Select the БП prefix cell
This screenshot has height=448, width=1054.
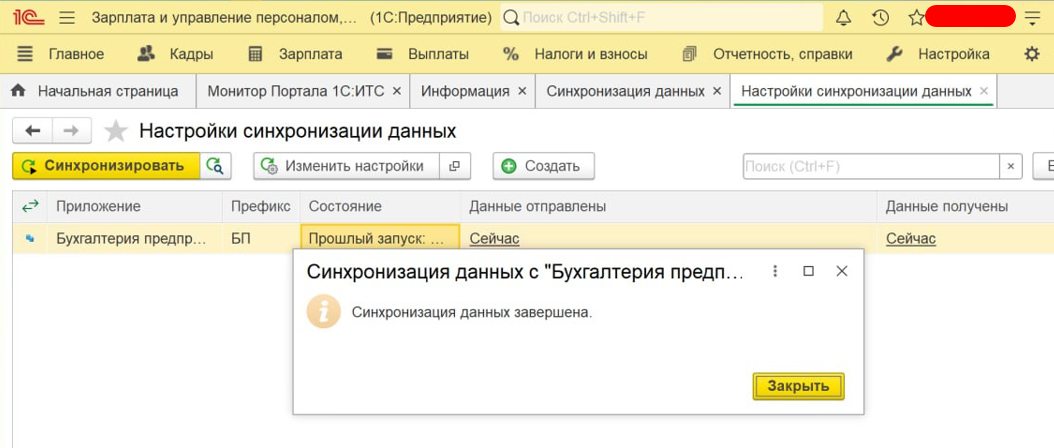point(261,239)
